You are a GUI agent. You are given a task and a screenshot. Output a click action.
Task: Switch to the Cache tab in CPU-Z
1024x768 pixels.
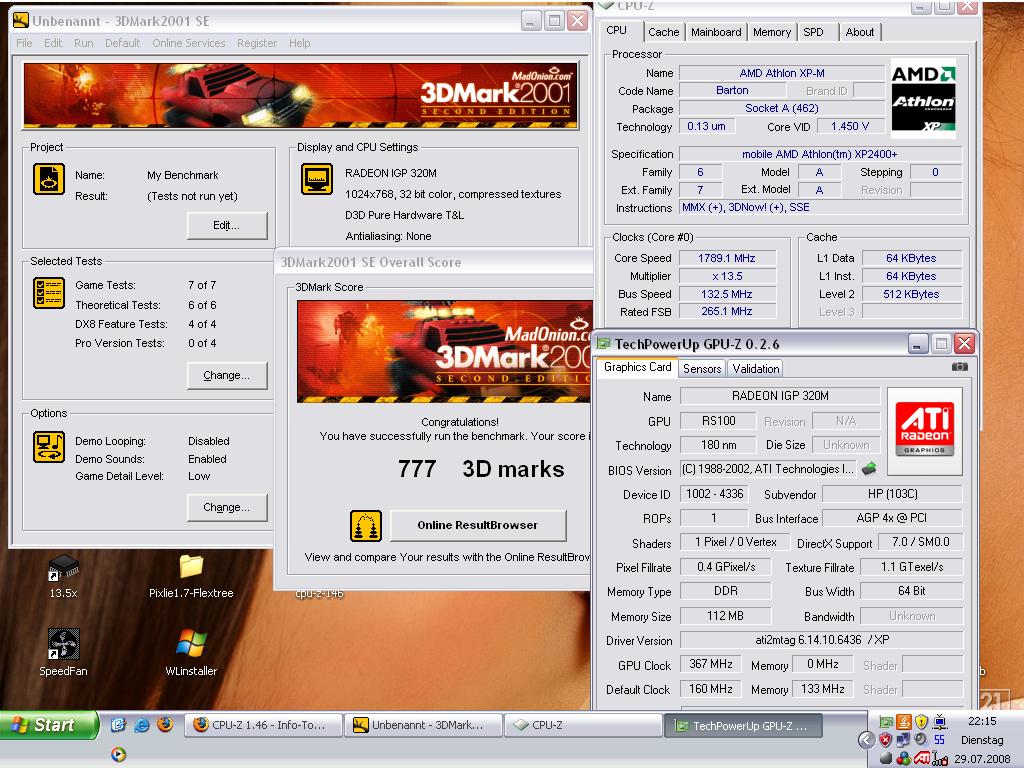664,32
